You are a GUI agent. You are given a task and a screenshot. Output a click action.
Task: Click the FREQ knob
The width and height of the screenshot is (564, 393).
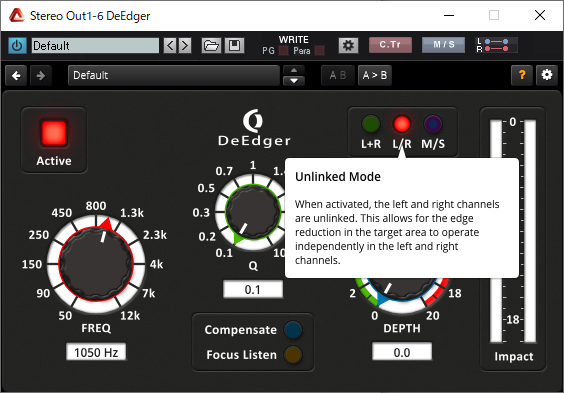(96, 264)
